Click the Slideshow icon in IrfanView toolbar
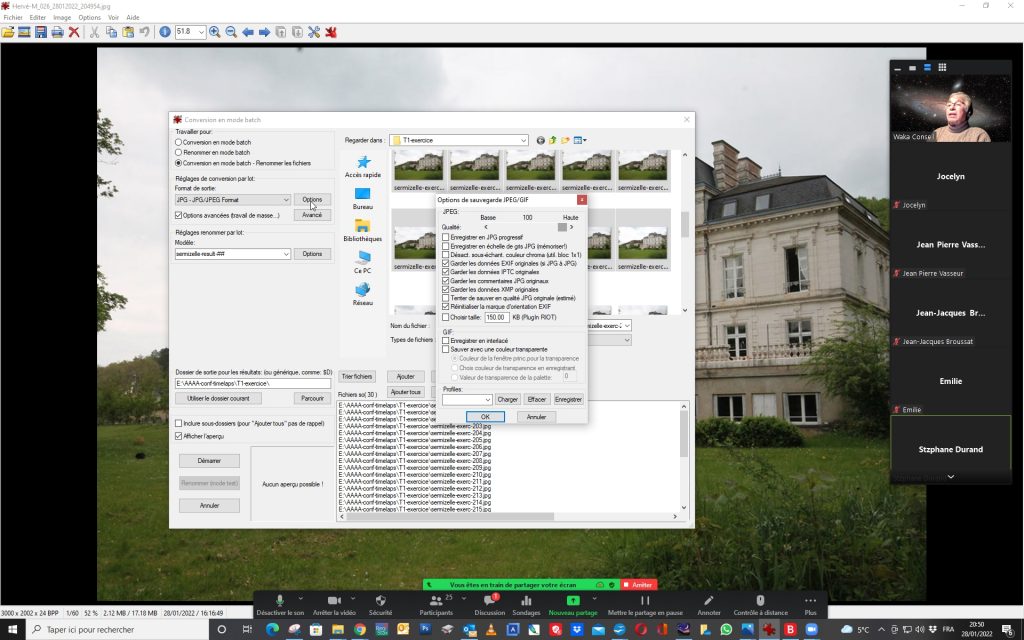Screen dimensions: 1024x640 pyautogui.click(x=24, y=32)
